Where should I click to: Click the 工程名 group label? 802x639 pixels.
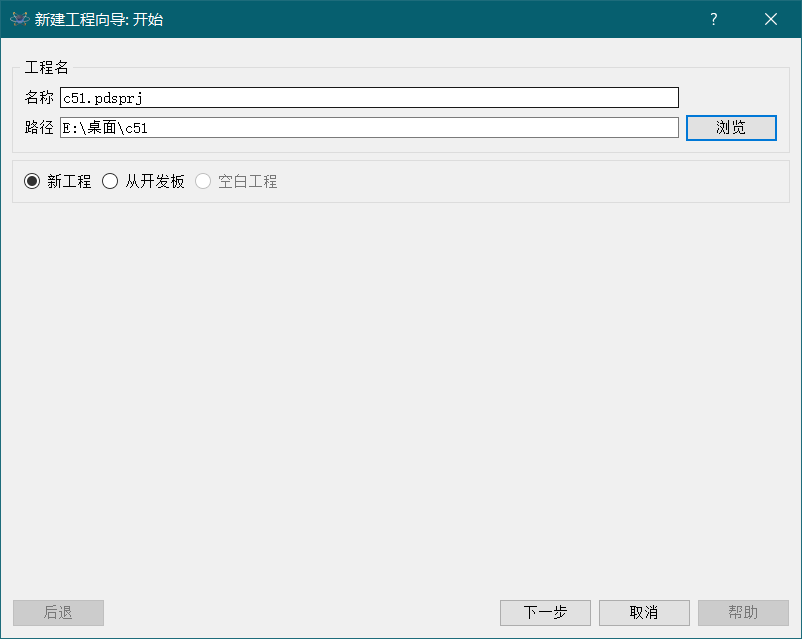click(x=47, y=67)
